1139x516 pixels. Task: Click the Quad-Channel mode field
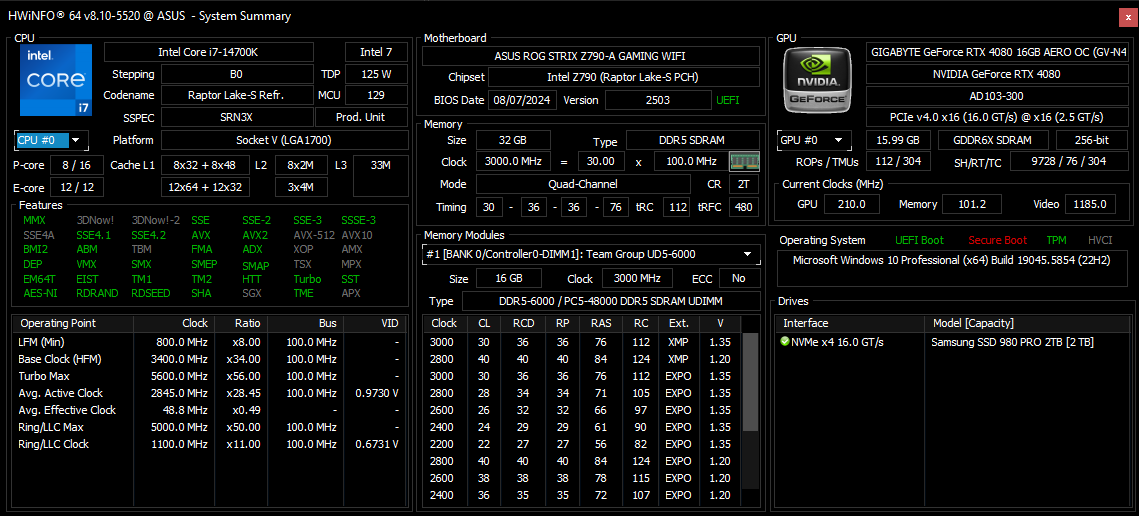coord(583,184)
